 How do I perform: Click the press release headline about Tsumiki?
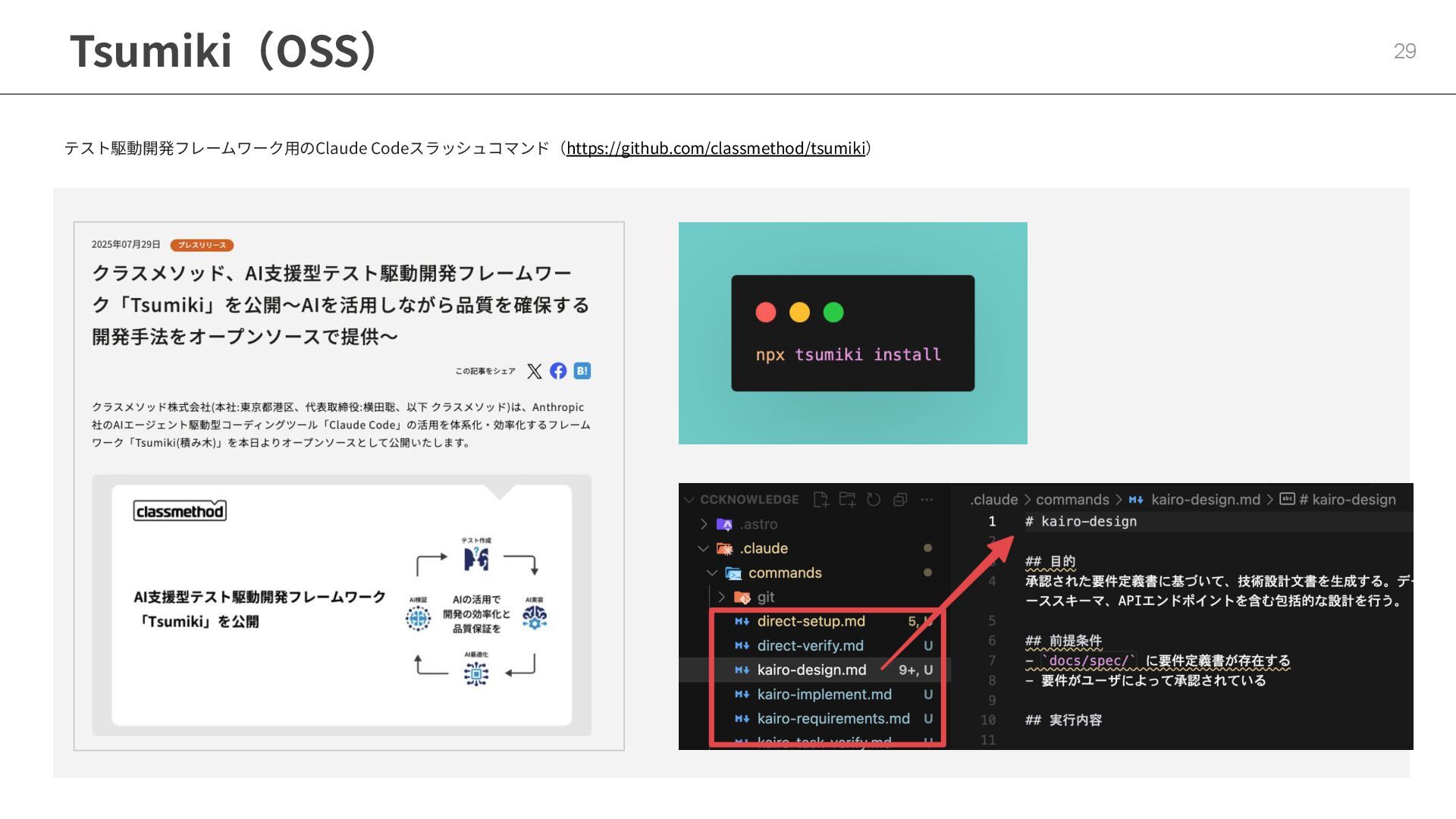(x=340, y=304)
